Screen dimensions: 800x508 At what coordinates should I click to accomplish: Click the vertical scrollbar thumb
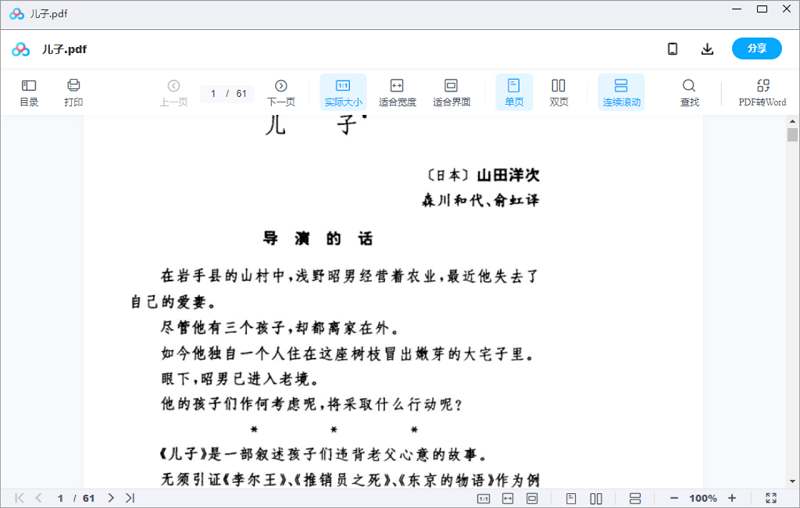click(x=792, y=135)
